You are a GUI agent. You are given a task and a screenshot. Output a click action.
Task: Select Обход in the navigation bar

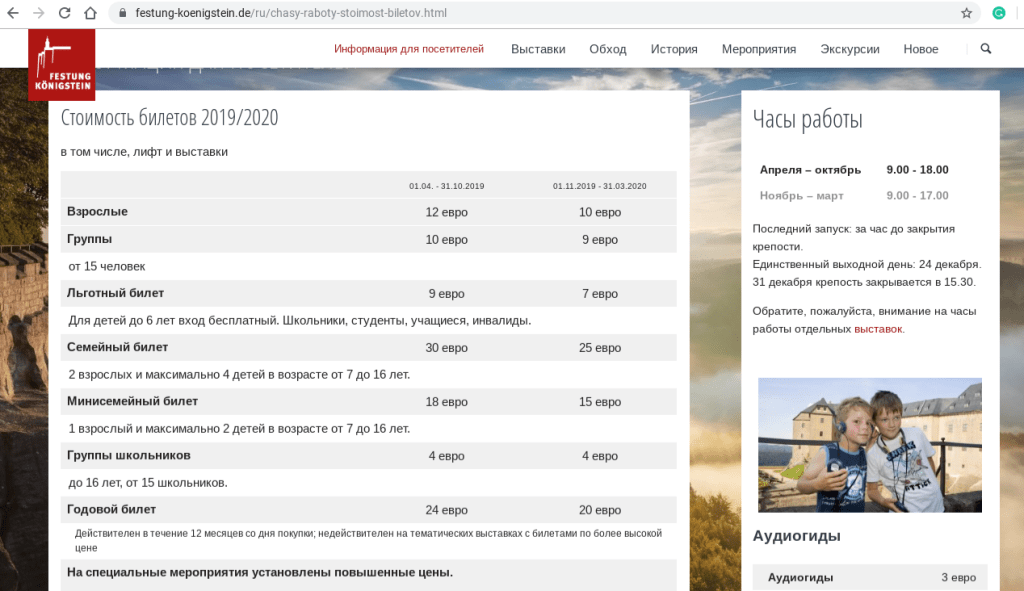[x=607, y=49]
